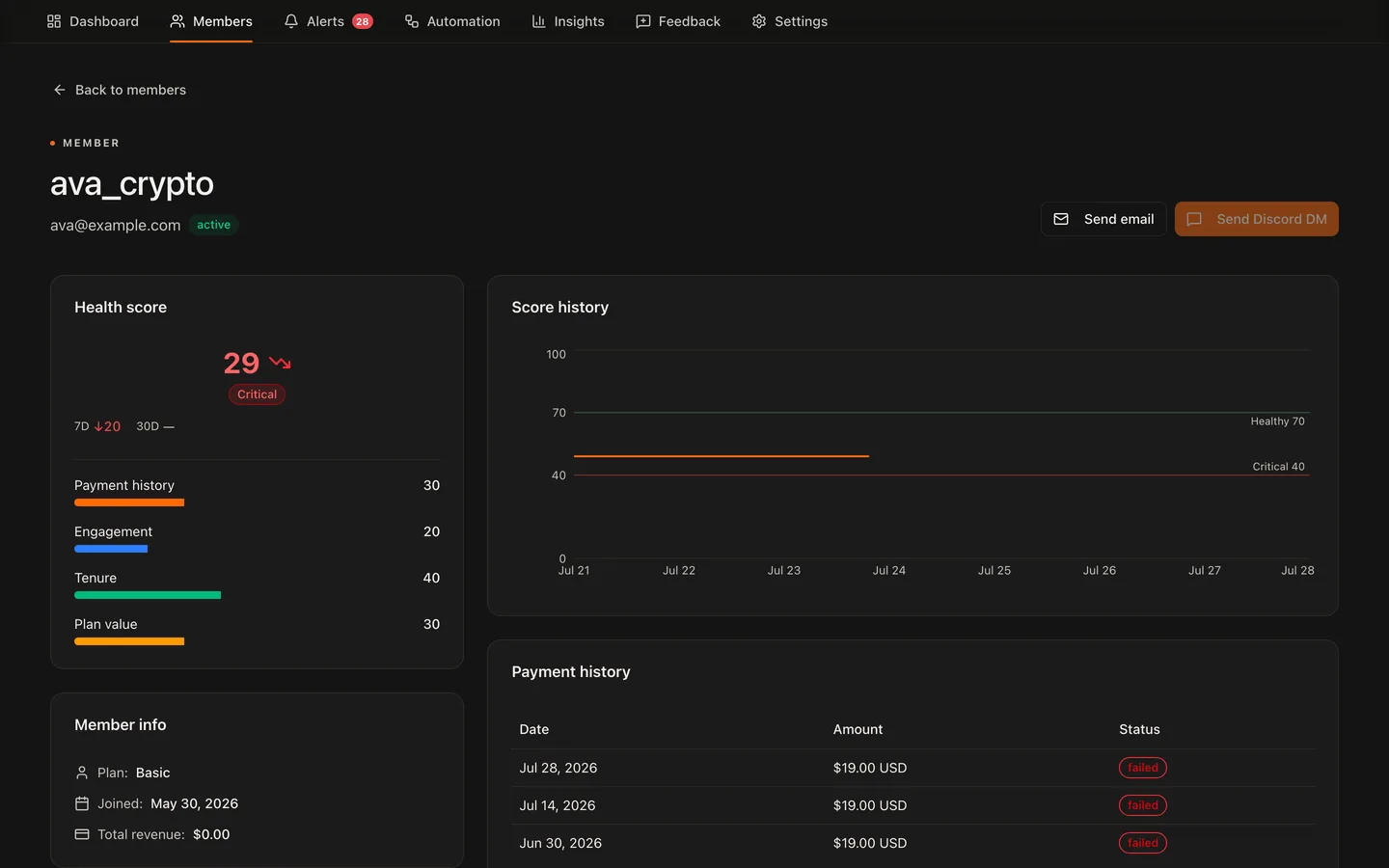The image size is (1389, 868).
Task: Click the Engagement blue progress bar
Action: [111, 549]
